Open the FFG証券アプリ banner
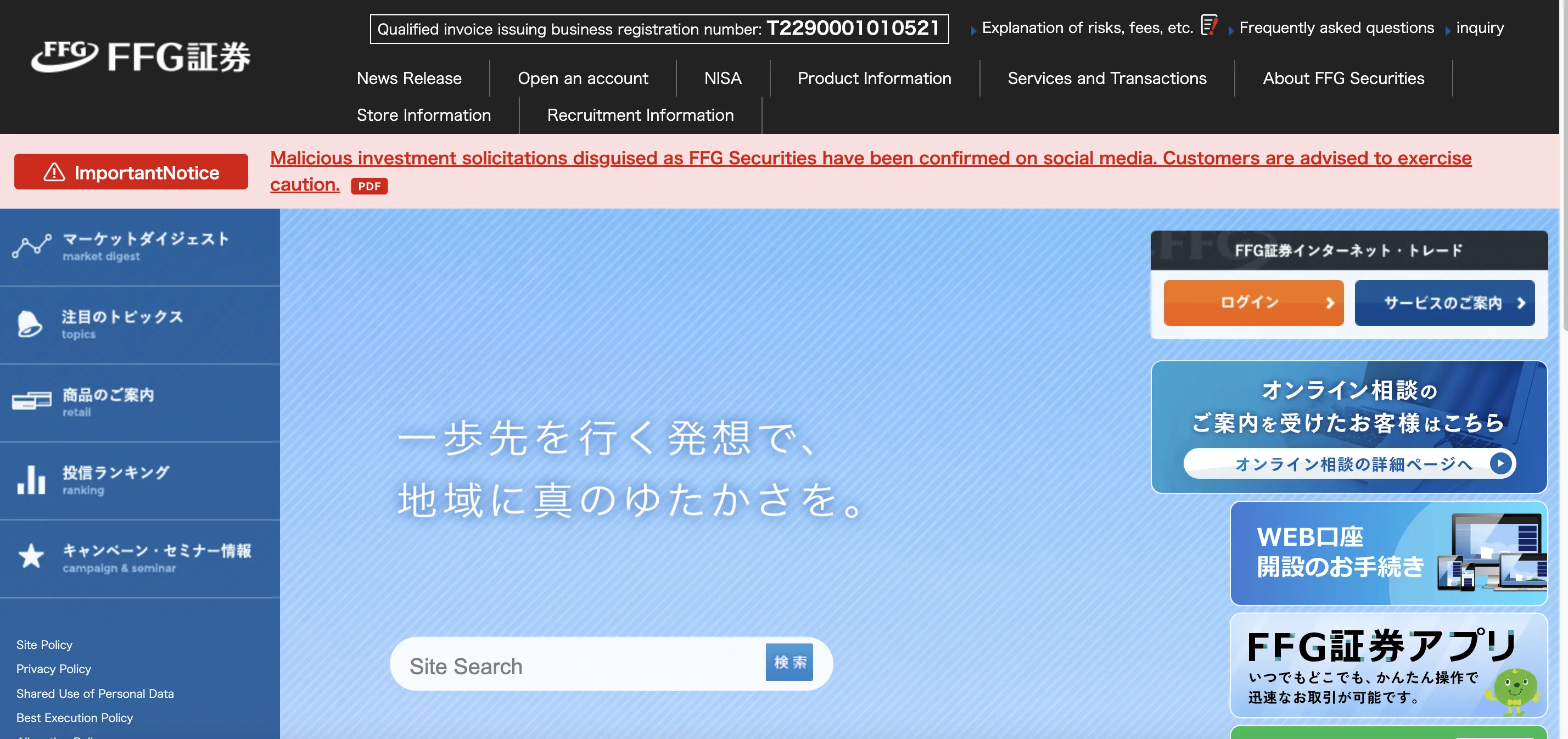This screenshot has width=1568, height=739. point(1388,665)
